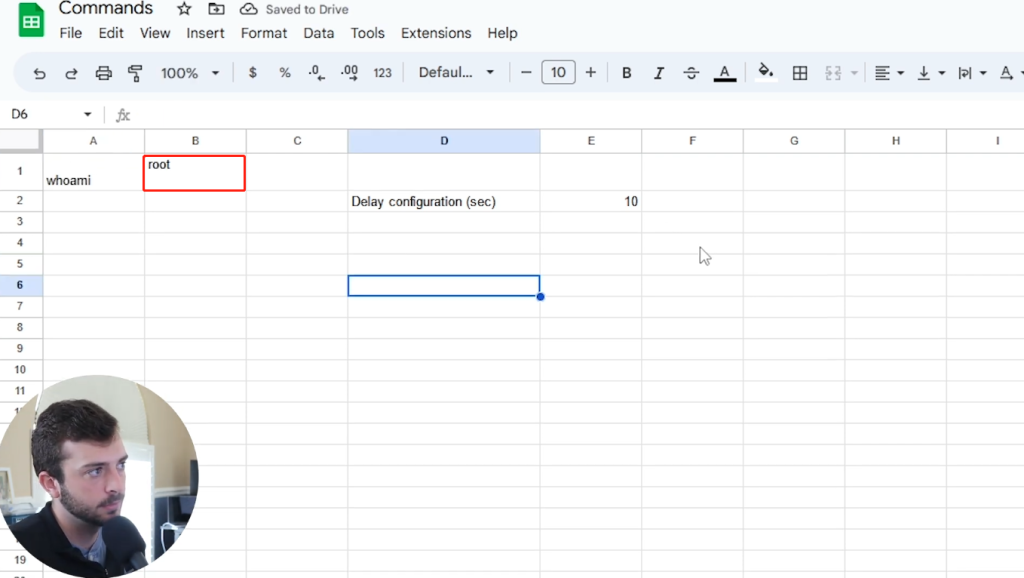
Task: Open the View menu
Action: 155,33
